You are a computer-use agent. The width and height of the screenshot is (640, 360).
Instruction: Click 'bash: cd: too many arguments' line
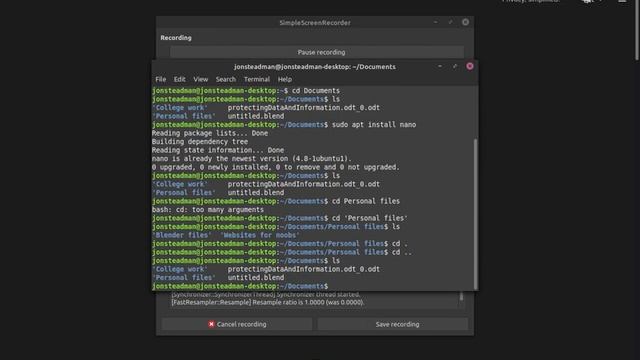(x=208, y=210)
